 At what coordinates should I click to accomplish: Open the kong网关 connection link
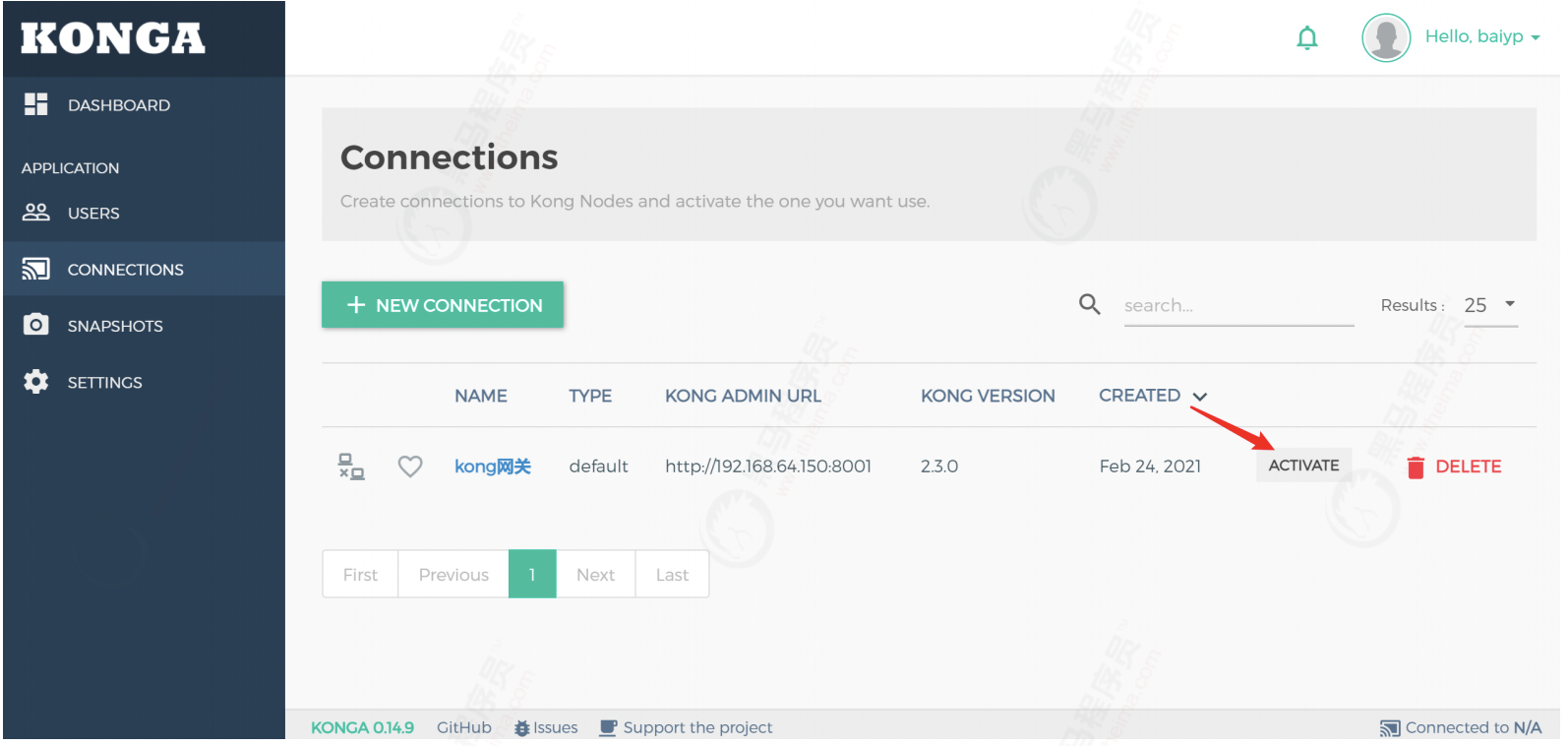pyautogui.click(x=493, y=466)
